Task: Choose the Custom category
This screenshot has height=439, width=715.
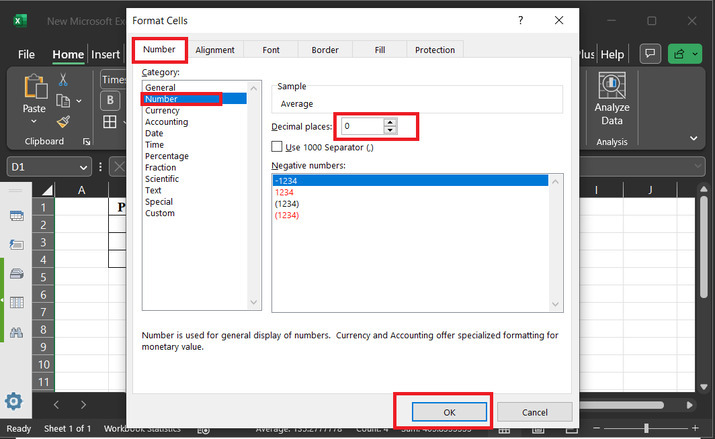Action: [x=160, y=213]
